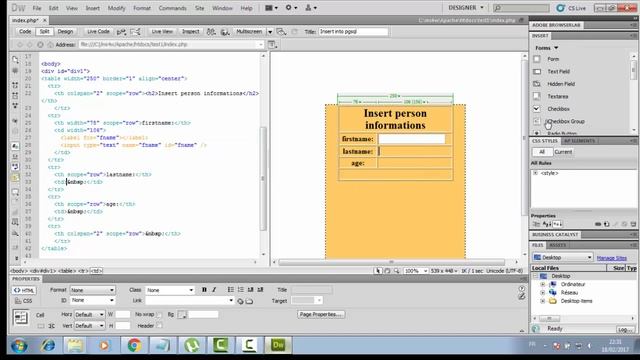Click the Dreamweaver taskbar icon
The height and width of the screenshot is (360, 640).
click(x=278, y=345)
